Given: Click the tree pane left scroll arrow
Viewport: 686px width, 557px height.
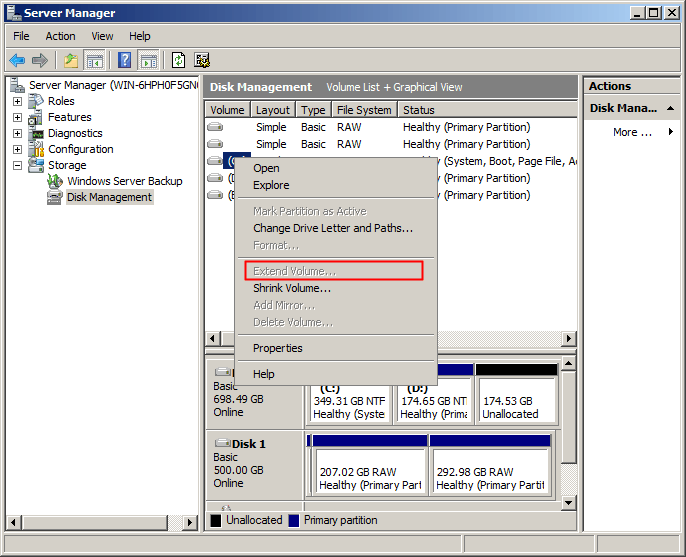Looking at the screenshot, I should click(x=14, y=522).
